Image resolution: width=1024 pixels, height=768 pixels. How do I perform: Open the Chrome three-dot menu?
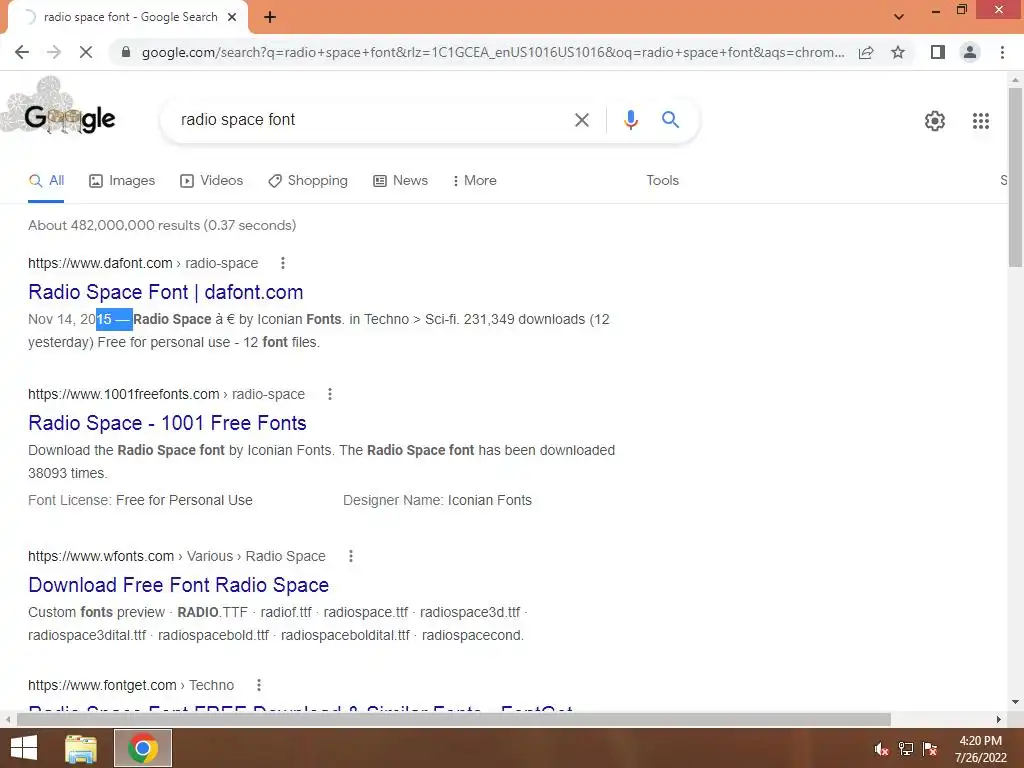click(x=1002, y=52)
